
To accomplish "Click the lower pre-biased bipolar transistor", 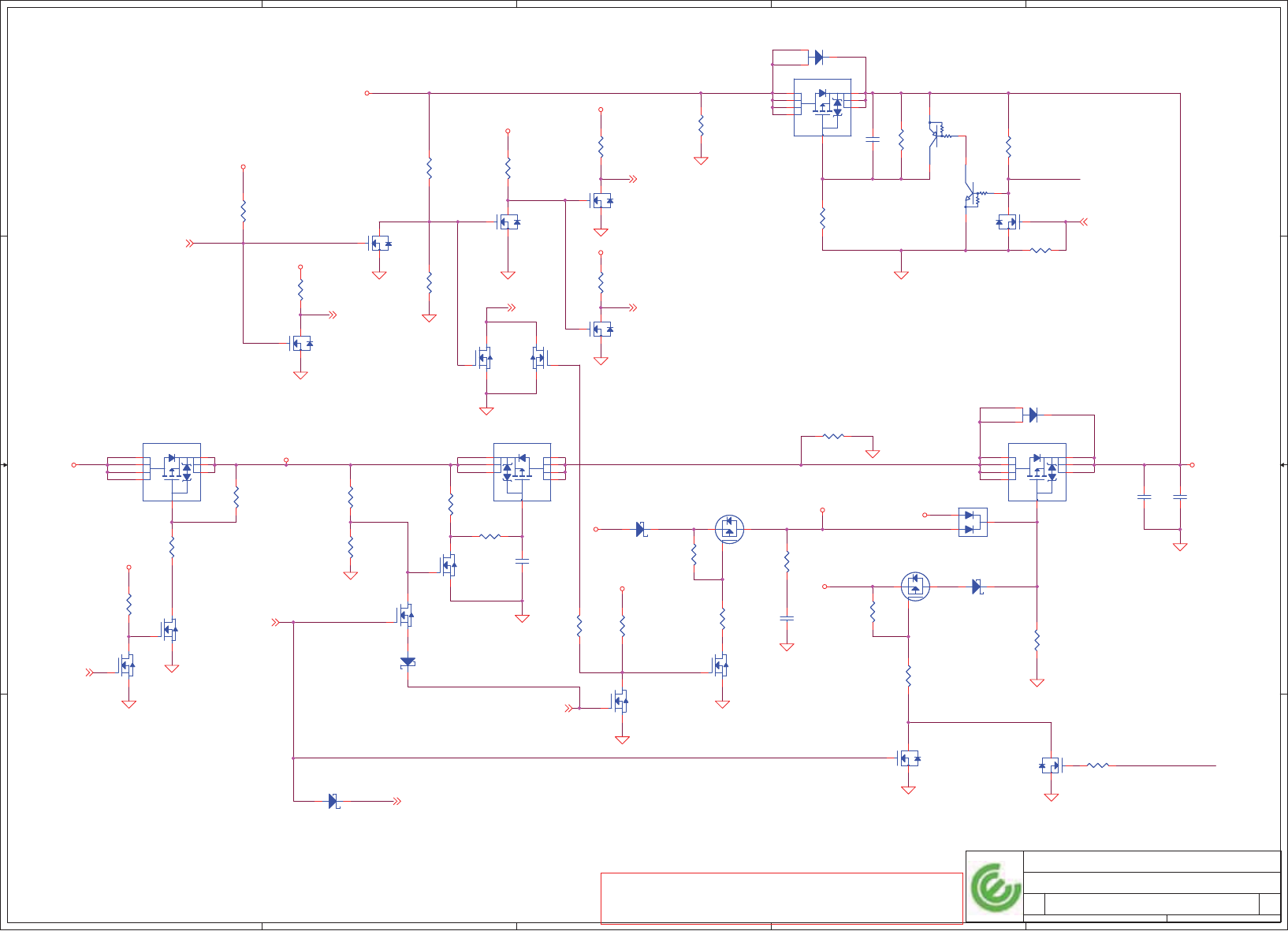I will click(x=975, y=193).
